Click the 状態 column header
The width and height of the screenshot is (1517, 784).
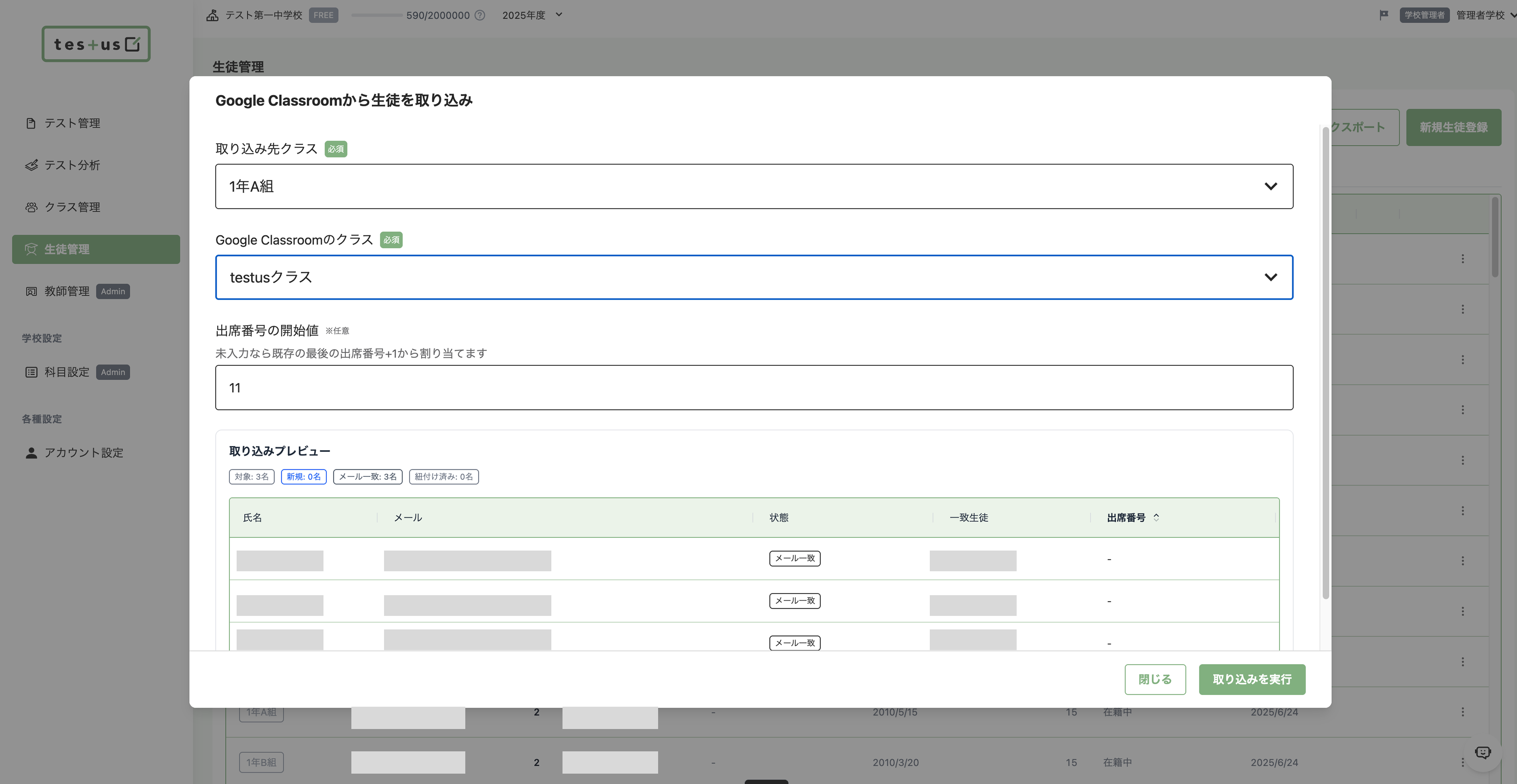tap(778, 518)
